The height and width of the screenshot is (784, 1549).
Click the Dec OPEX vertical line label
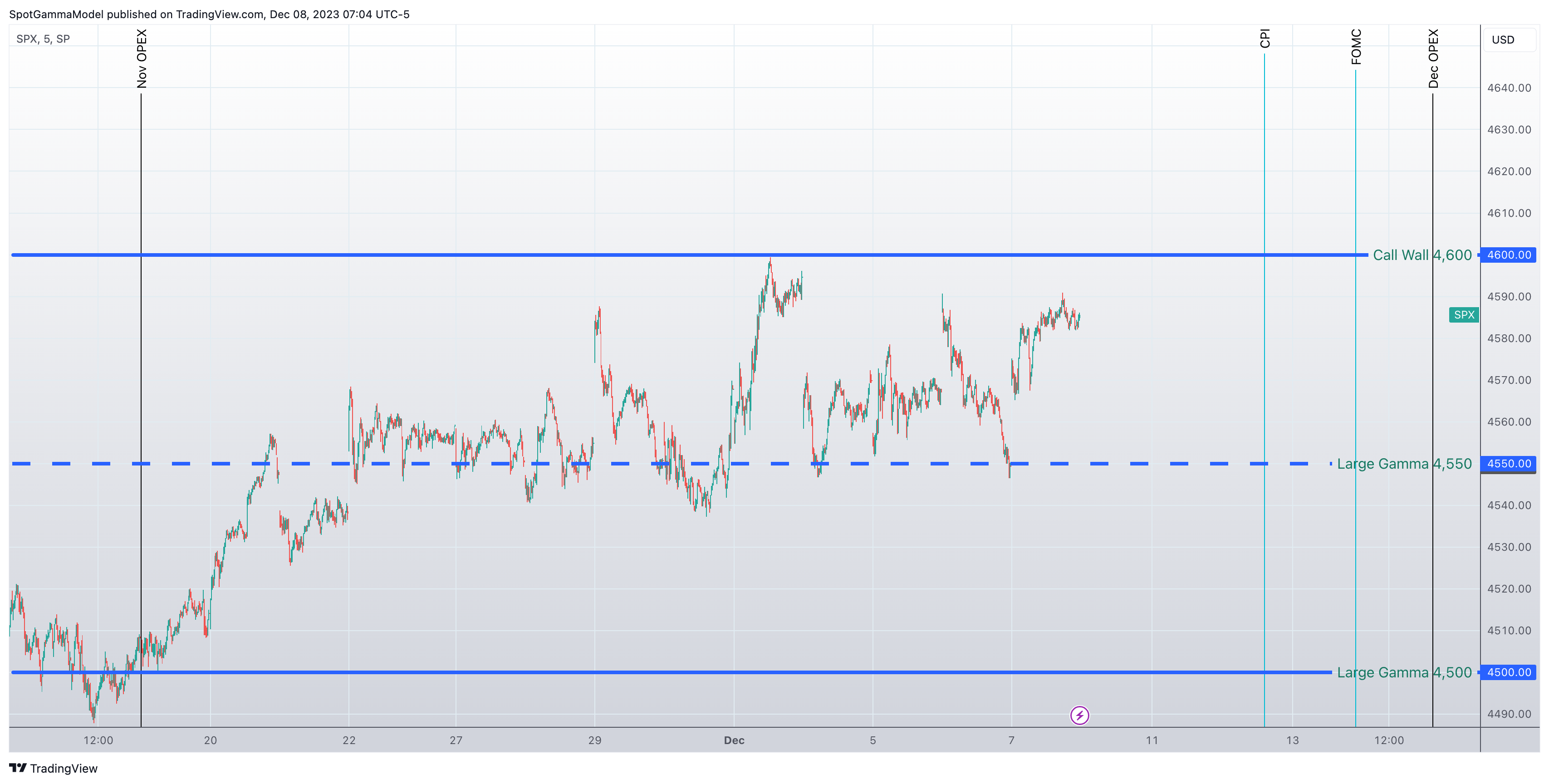pyautogui.click(x=1434, y=59)
